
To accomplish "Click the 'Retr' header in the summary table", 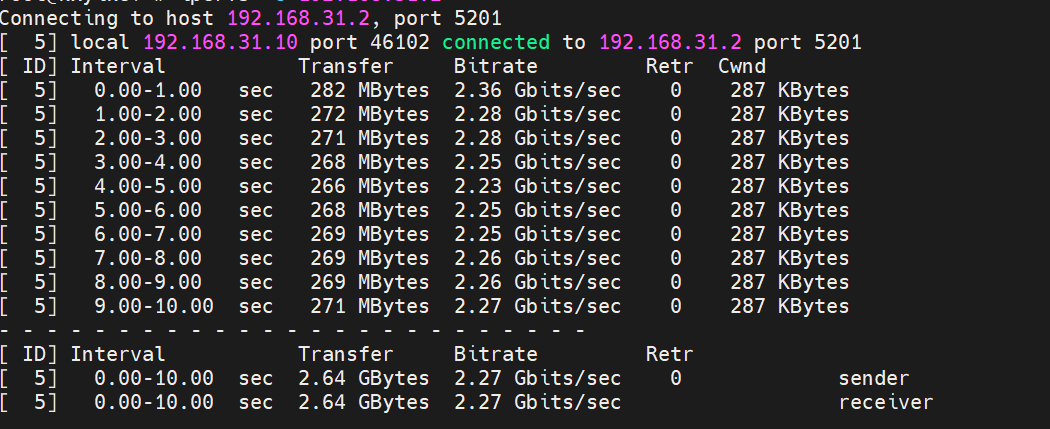I will [670, 355].
